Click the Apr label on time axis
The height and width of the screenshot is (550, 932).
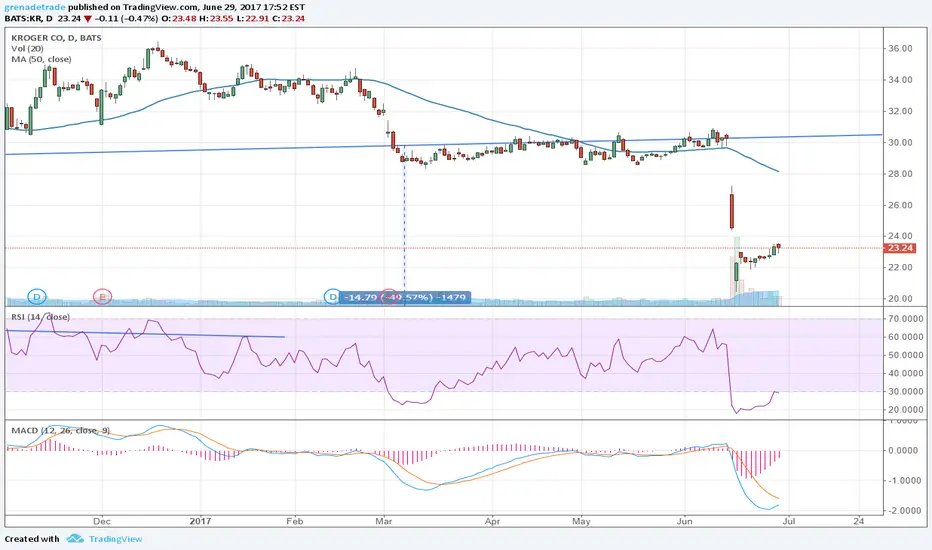click(492, 521)
